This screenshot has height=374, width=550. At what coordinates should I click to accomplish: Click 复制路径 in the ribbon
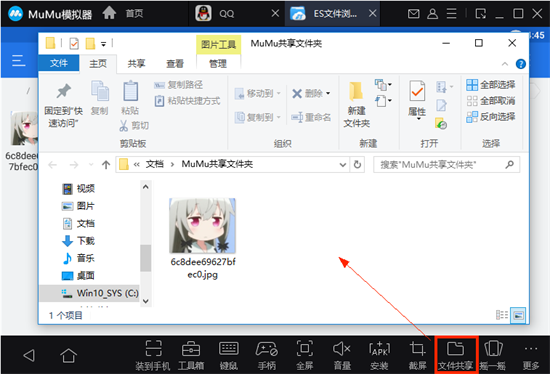(179, 85)
